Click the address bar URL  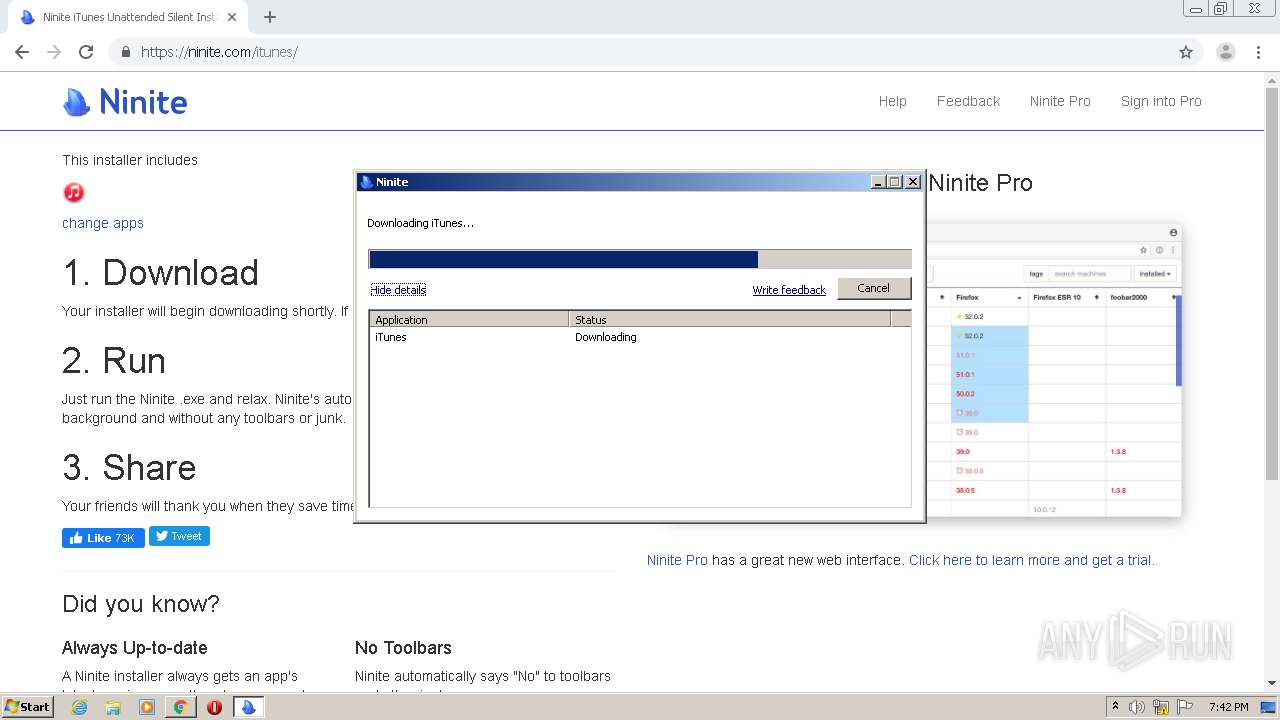[219, 52]
